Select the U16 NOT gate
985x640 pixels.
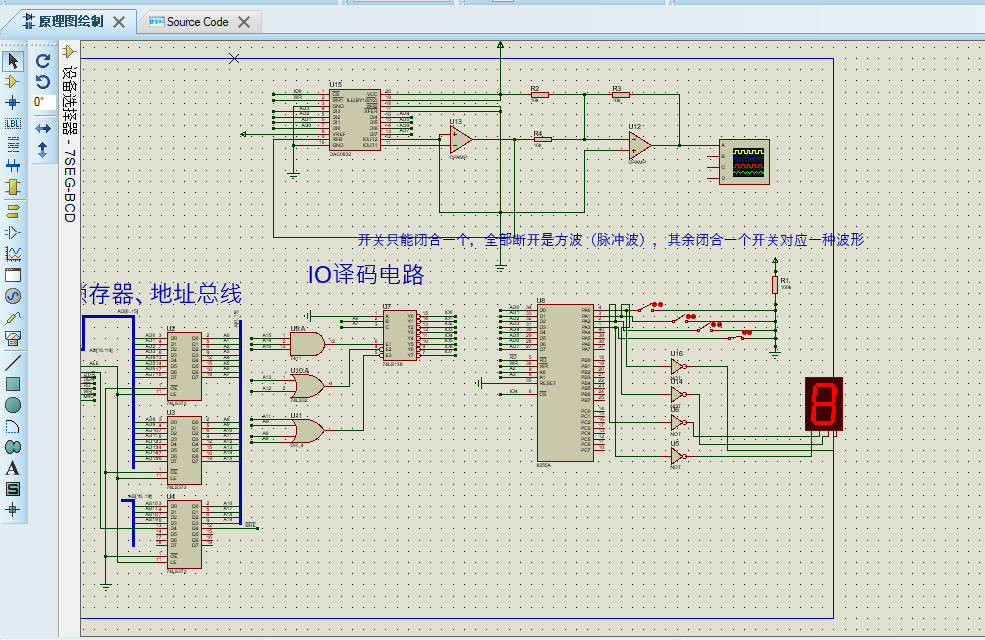[x=678, y=366]
